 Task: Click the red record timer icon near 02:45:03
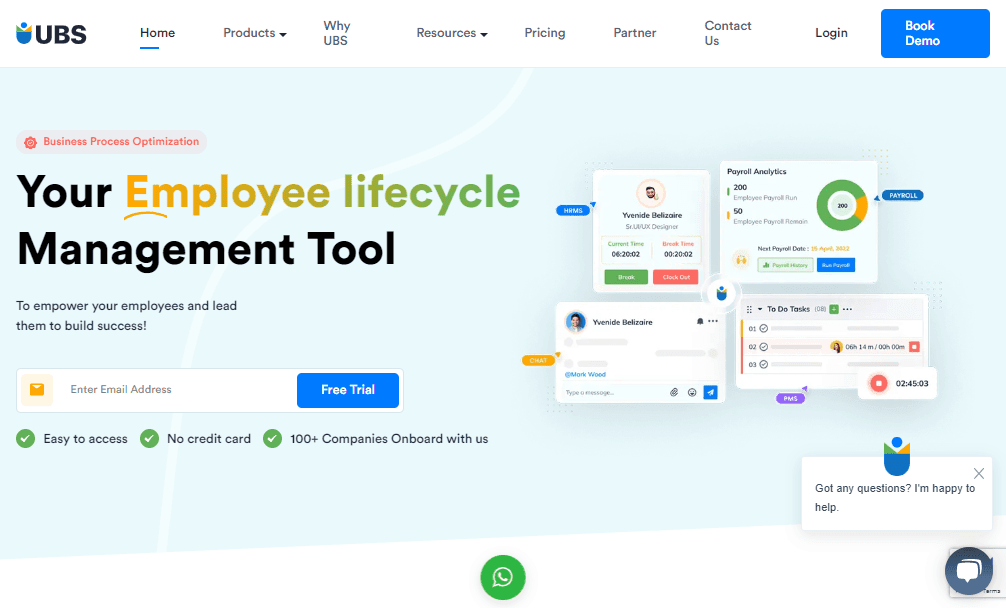pyautogui.click(x=878, y=384)
